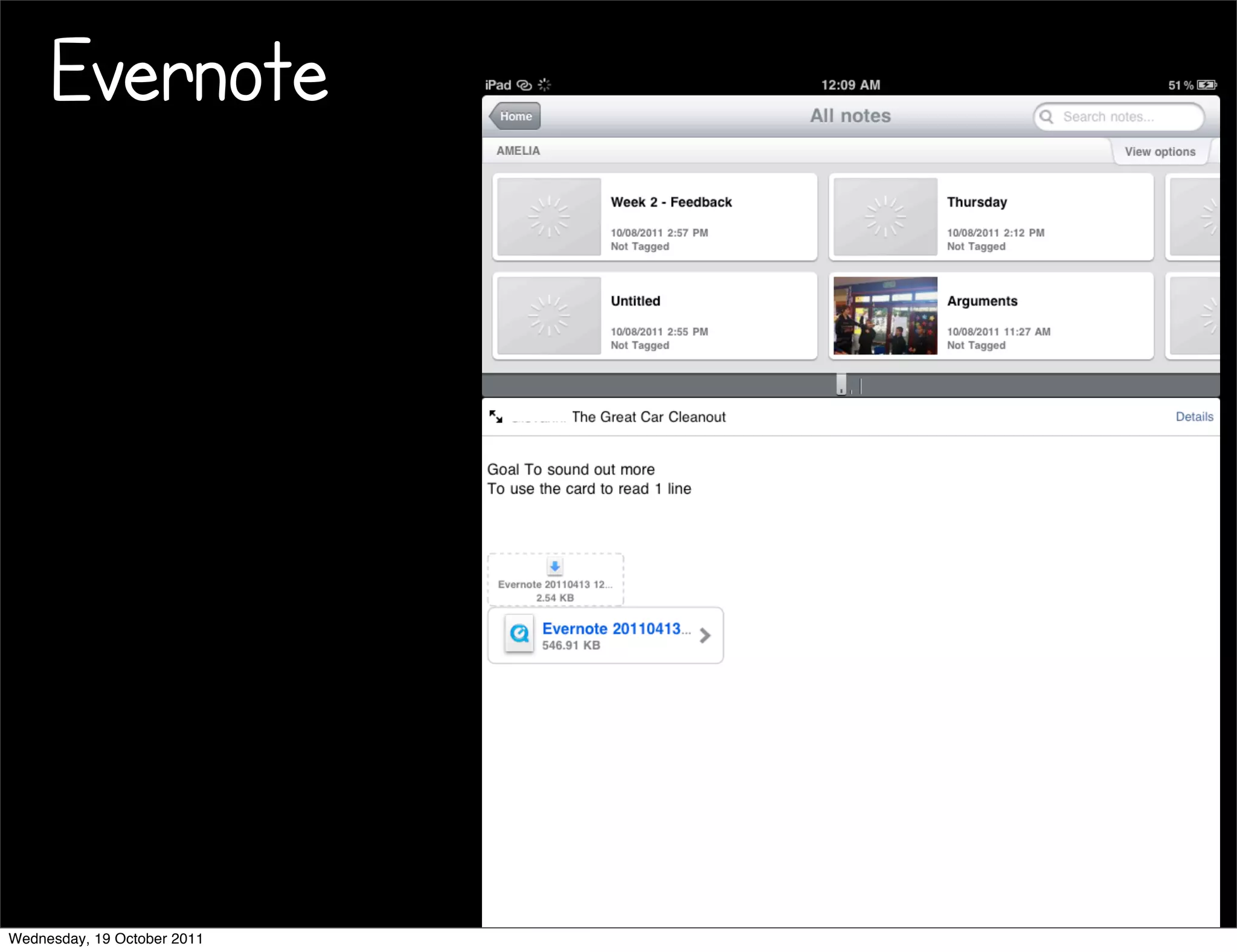Open the Week 2 - Feedback note
Screen dimensions: 1237x952
tap(655, 217)
